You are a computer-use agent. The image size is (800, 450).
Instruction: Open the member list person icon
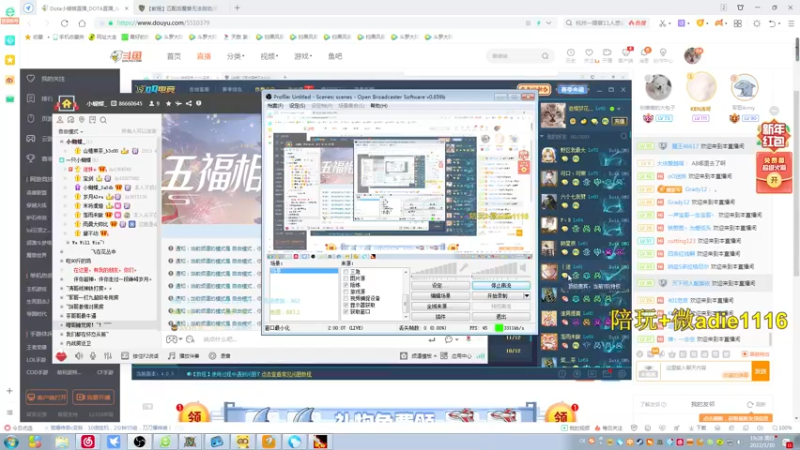(x=60, y=120)
